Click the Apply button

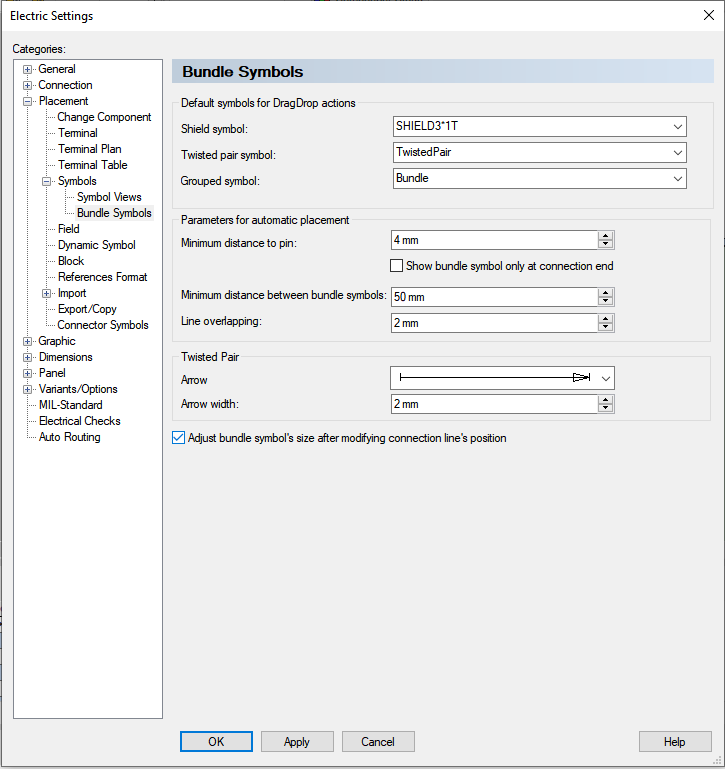(297, 742)
